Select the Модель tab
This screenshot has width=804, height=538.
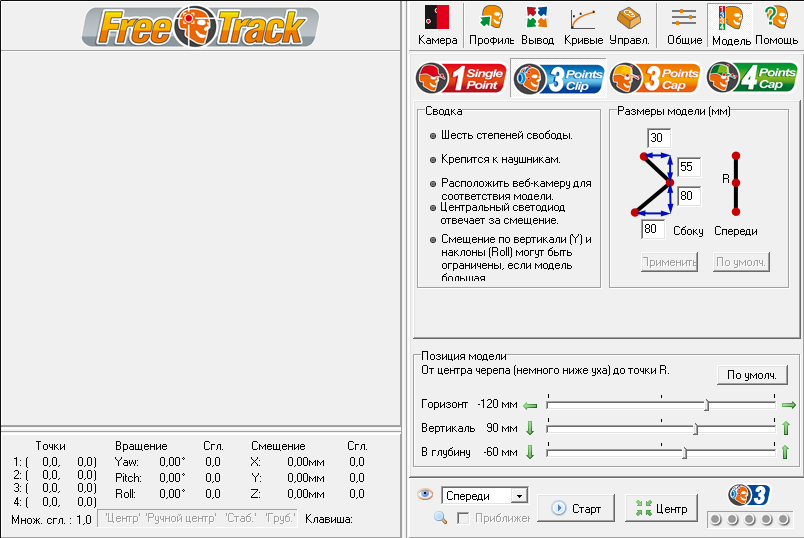pos(731,25)
